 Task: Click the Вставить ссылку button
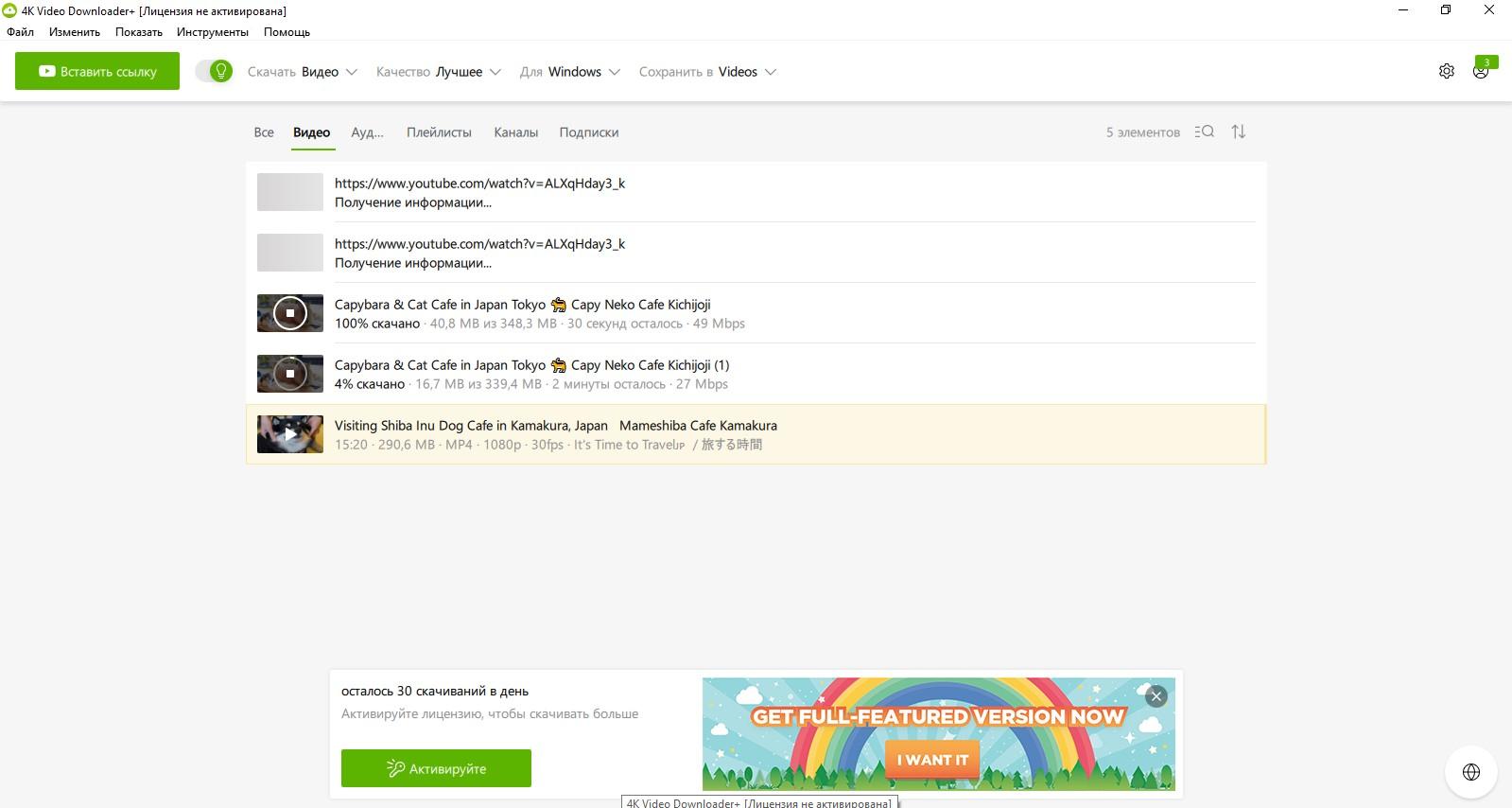97,71
